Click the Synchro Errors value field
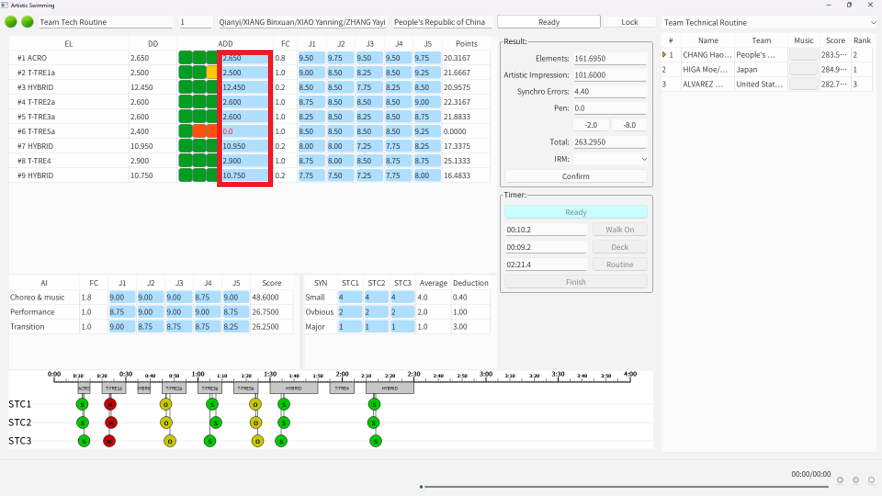The image size is (882, 496). (x=610, y=91)
